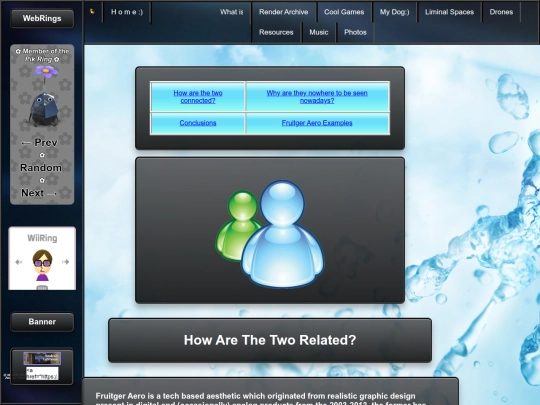The height and width of the screenshot is (405, 540).
Task: Click the Pikmin figure in Pik Ring widget
Action: tap(45, 96)
